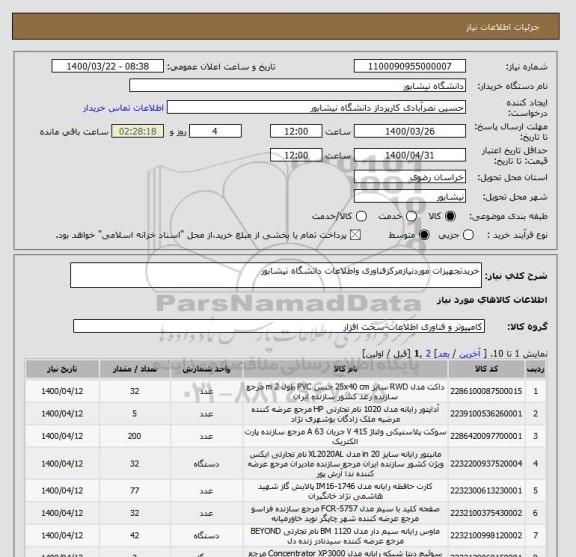
Task: Click the FCR-S757 keyboard item name
Action: [345, 513]
